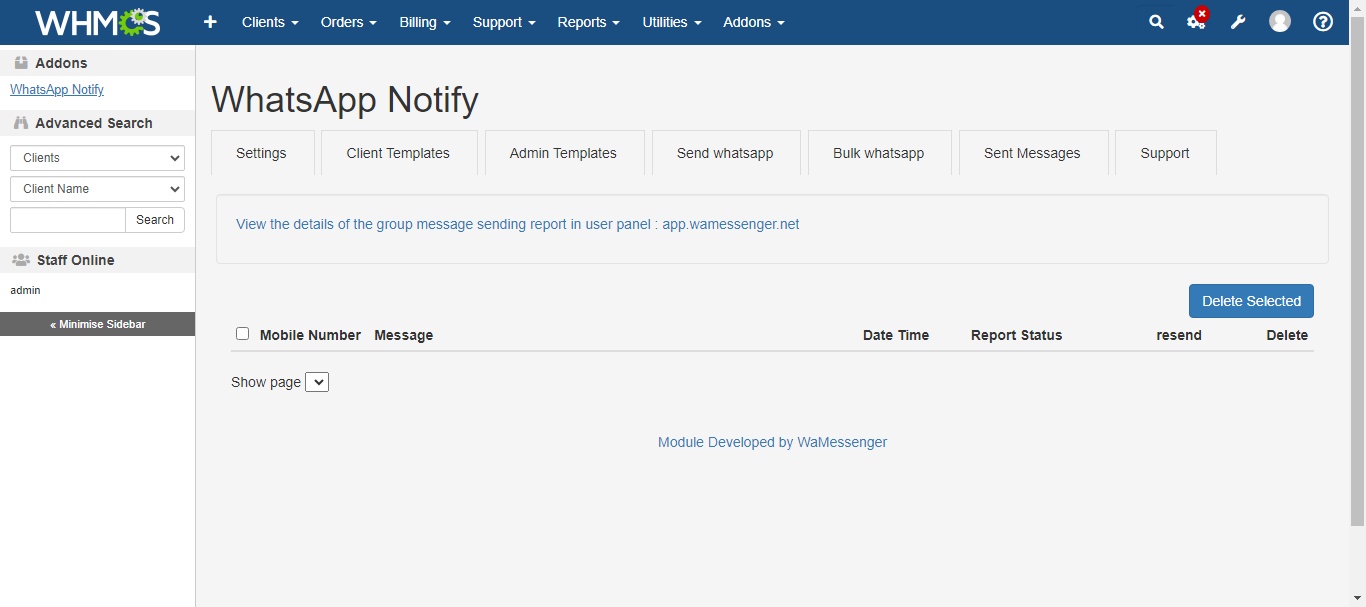This screenshot has width=1366, height=607.
Task: Open the Clients menu
Action: pyautogui.click(x=270, y=22)
